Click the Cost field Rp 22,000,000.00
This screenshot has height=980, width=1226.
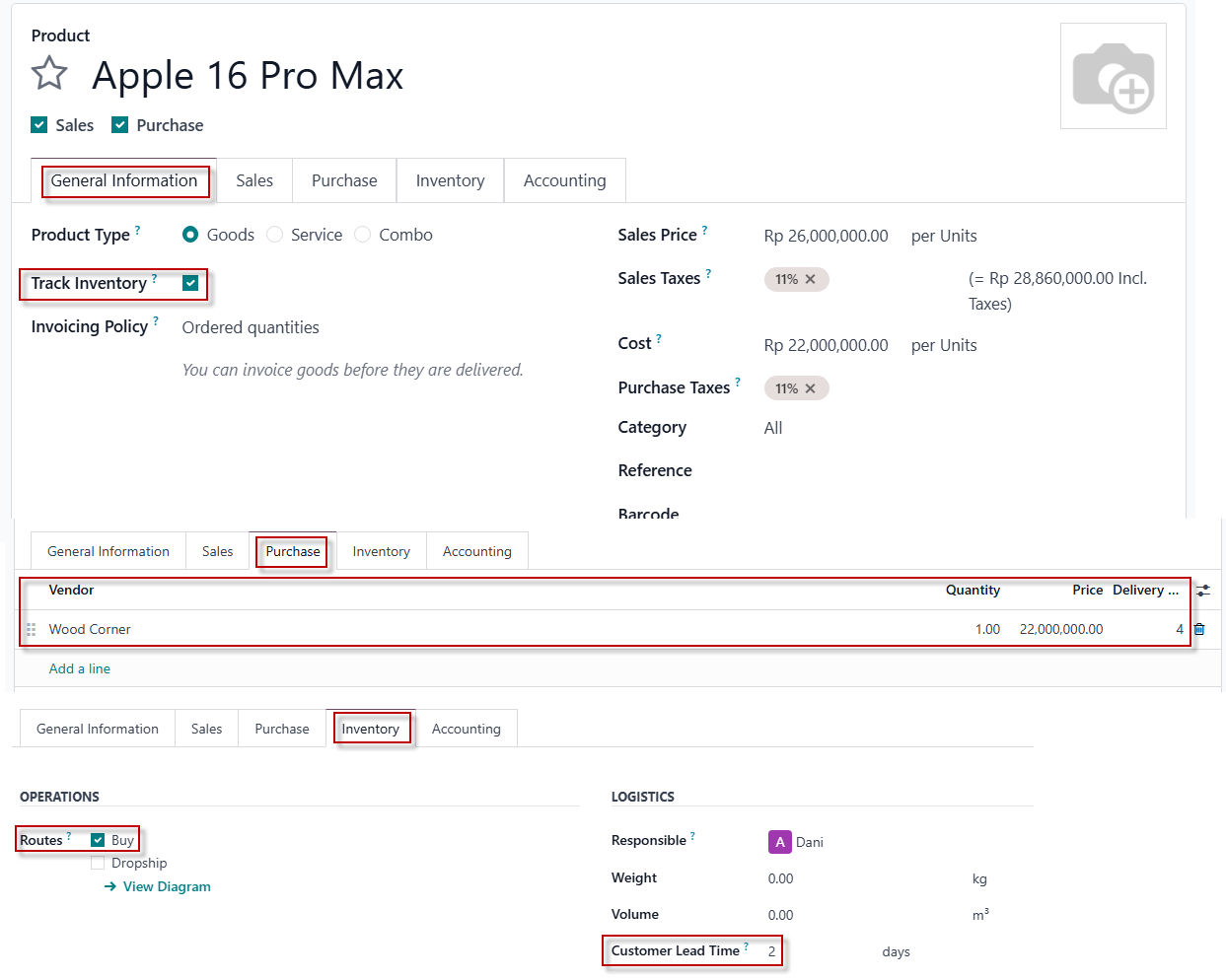(827, 345)
